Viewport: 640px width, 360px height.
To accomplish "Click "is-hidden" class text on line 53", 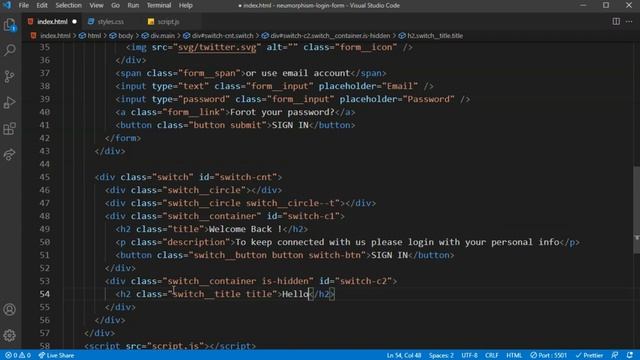I will 285,281.
